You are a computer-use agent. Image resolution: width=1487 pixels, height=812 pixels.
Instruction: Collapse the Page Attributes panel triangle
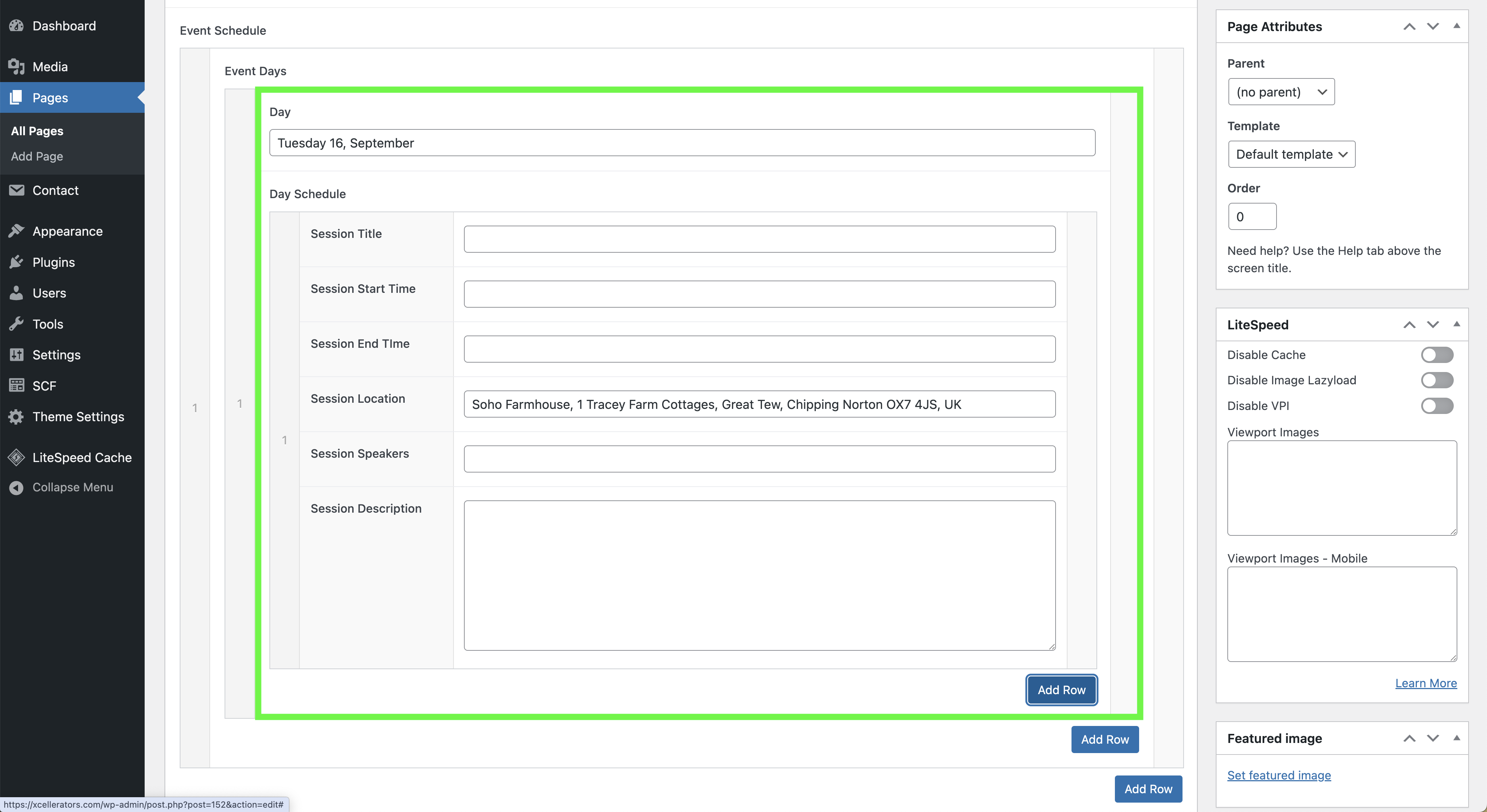click(x=1456, y=26)
